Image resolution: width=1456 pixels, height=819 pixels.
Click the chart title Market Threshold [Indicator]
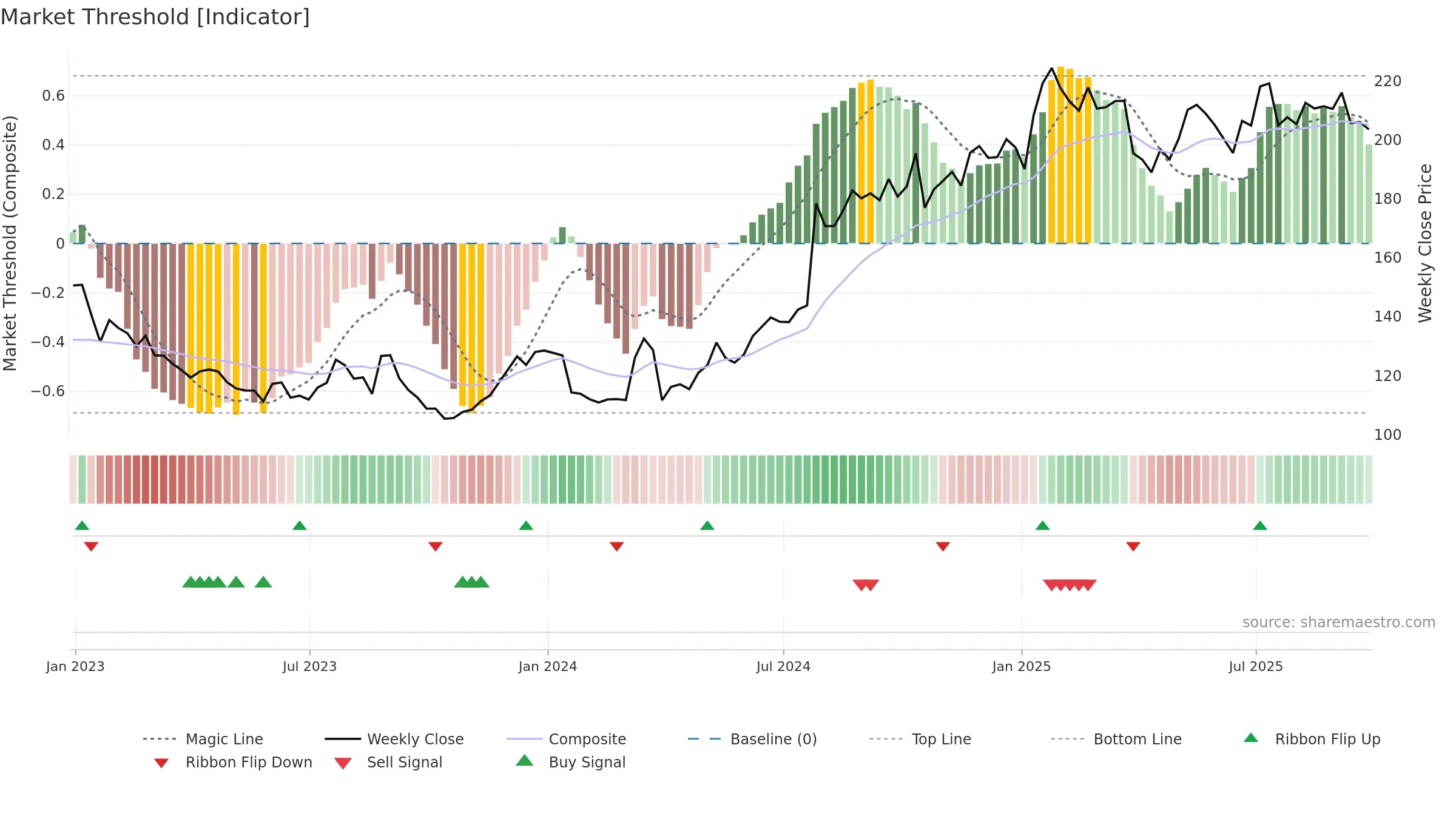(x=155, y=17)
